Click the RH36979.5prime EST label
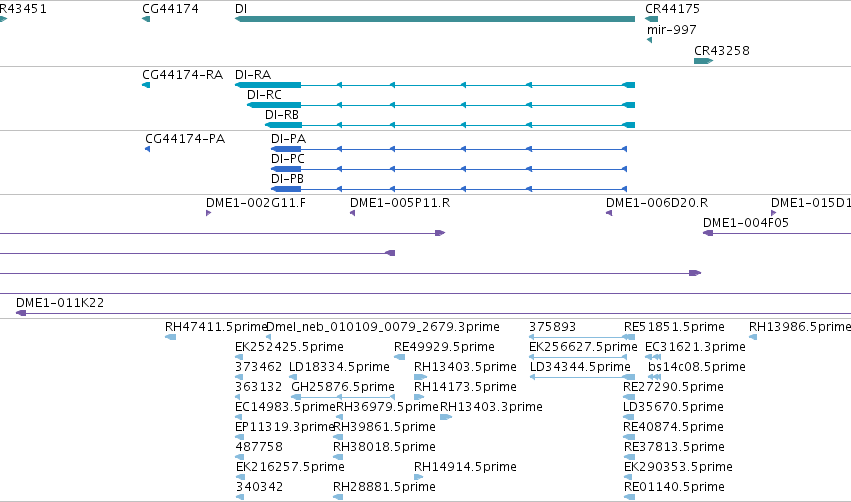The width and height of the screenshot is (851, 502). tap(387, 408)
